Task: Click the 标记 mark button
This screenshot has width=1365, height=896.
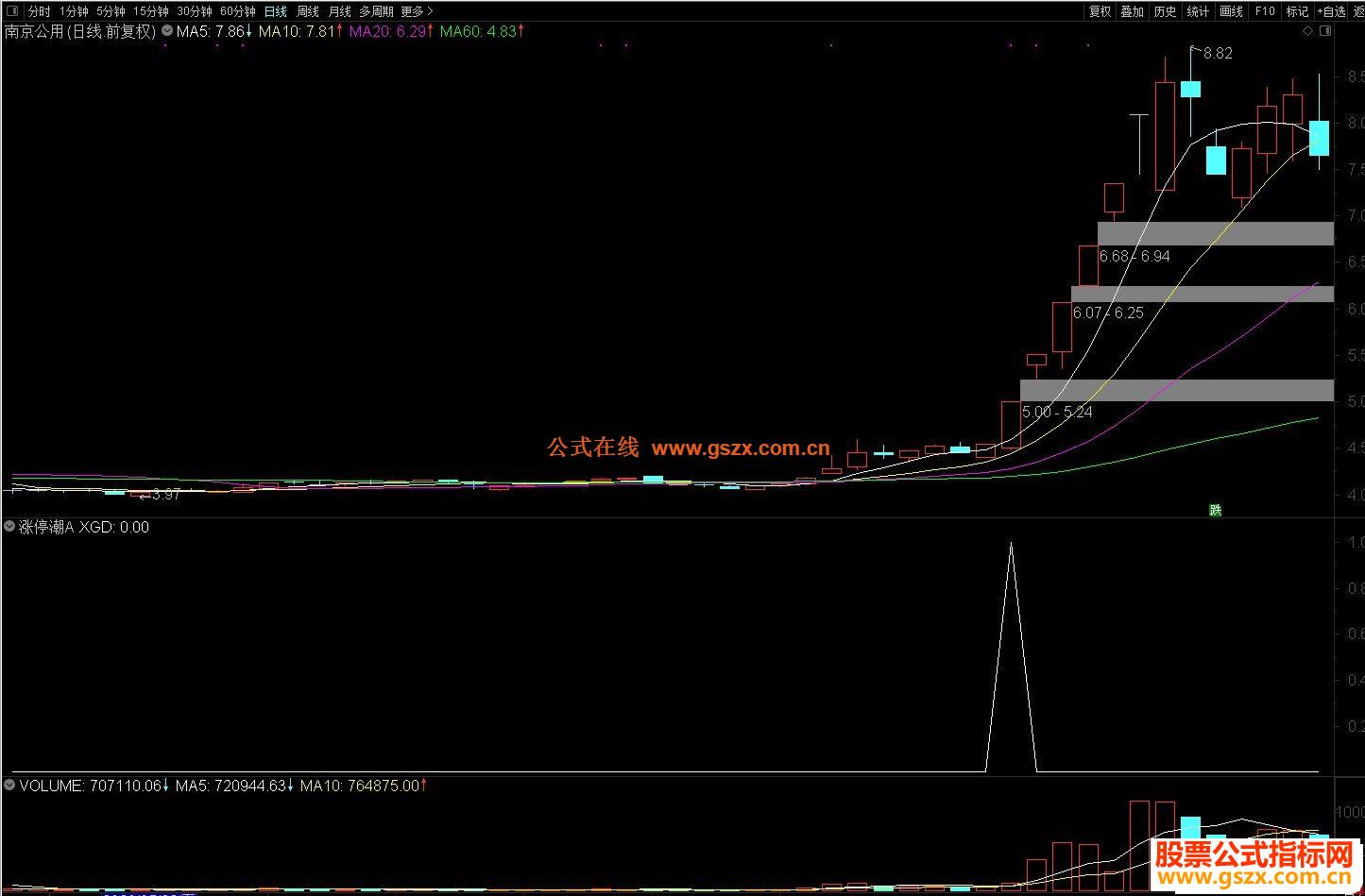Action: click(x=1298, y=11)
